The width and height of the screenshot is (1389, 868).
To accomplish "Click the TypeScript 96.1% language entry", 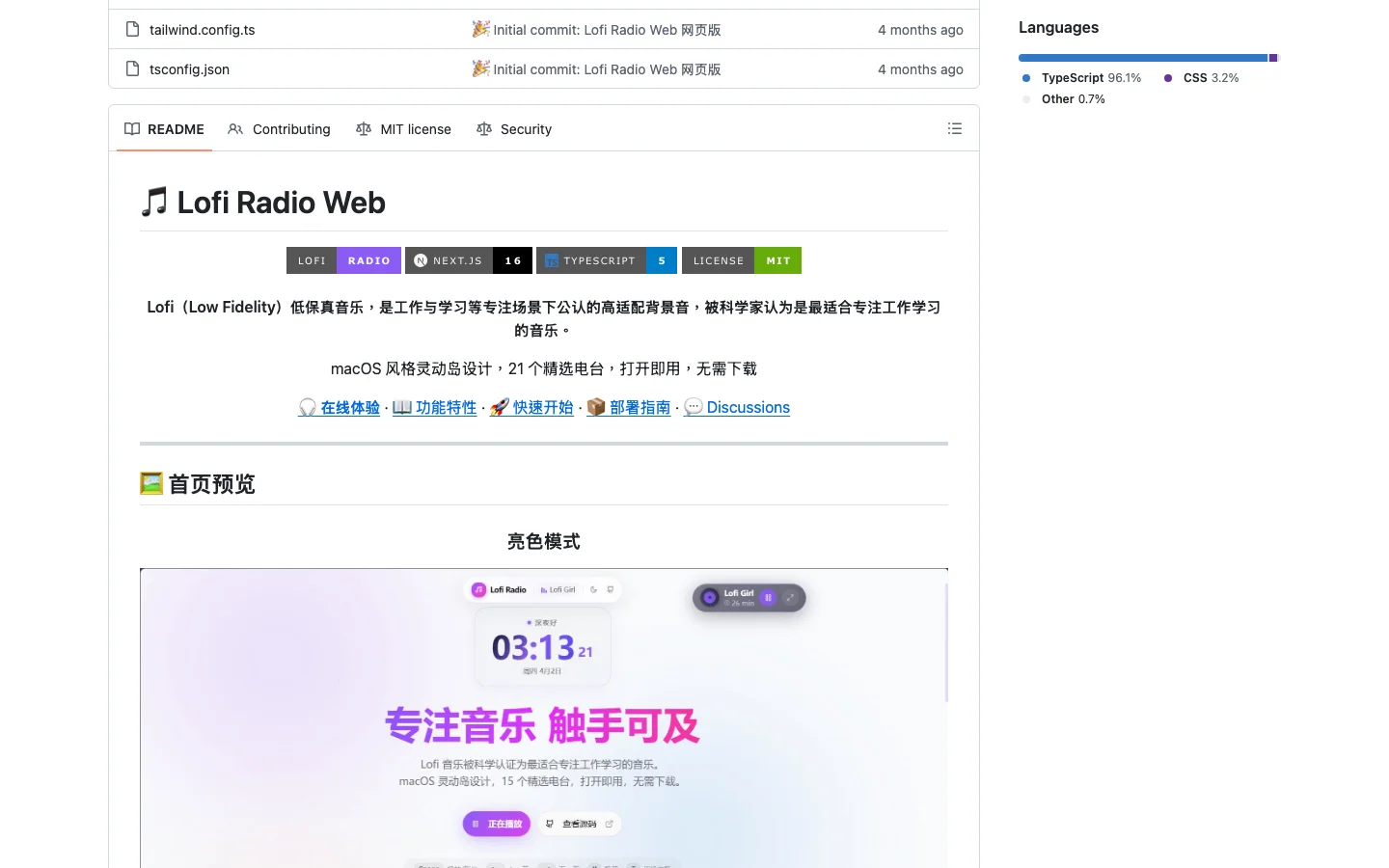I will tap(1081, 78).
